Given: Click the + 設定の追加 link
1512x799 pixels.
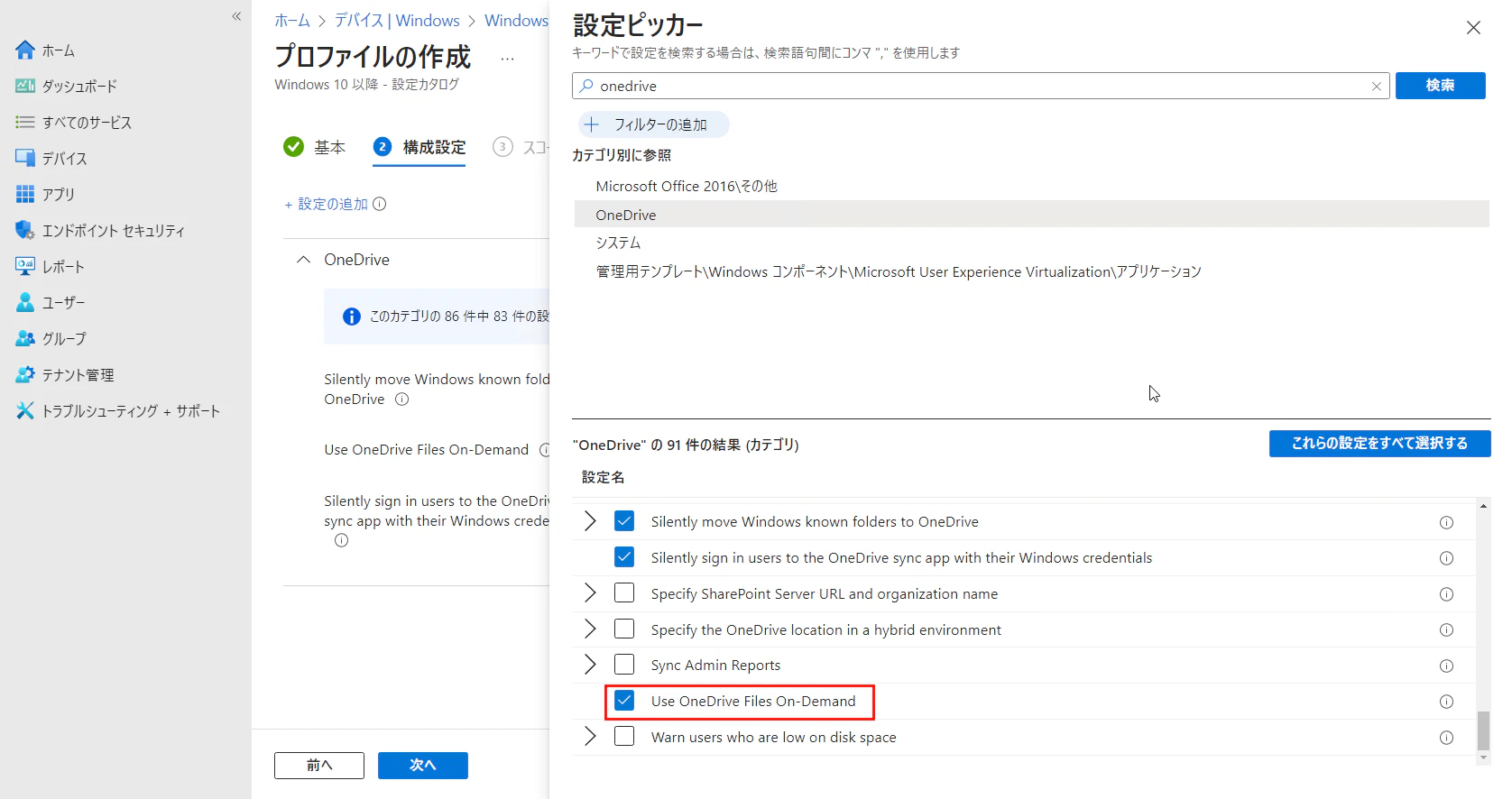Looking at the screenshot, I should coord(327,205).
